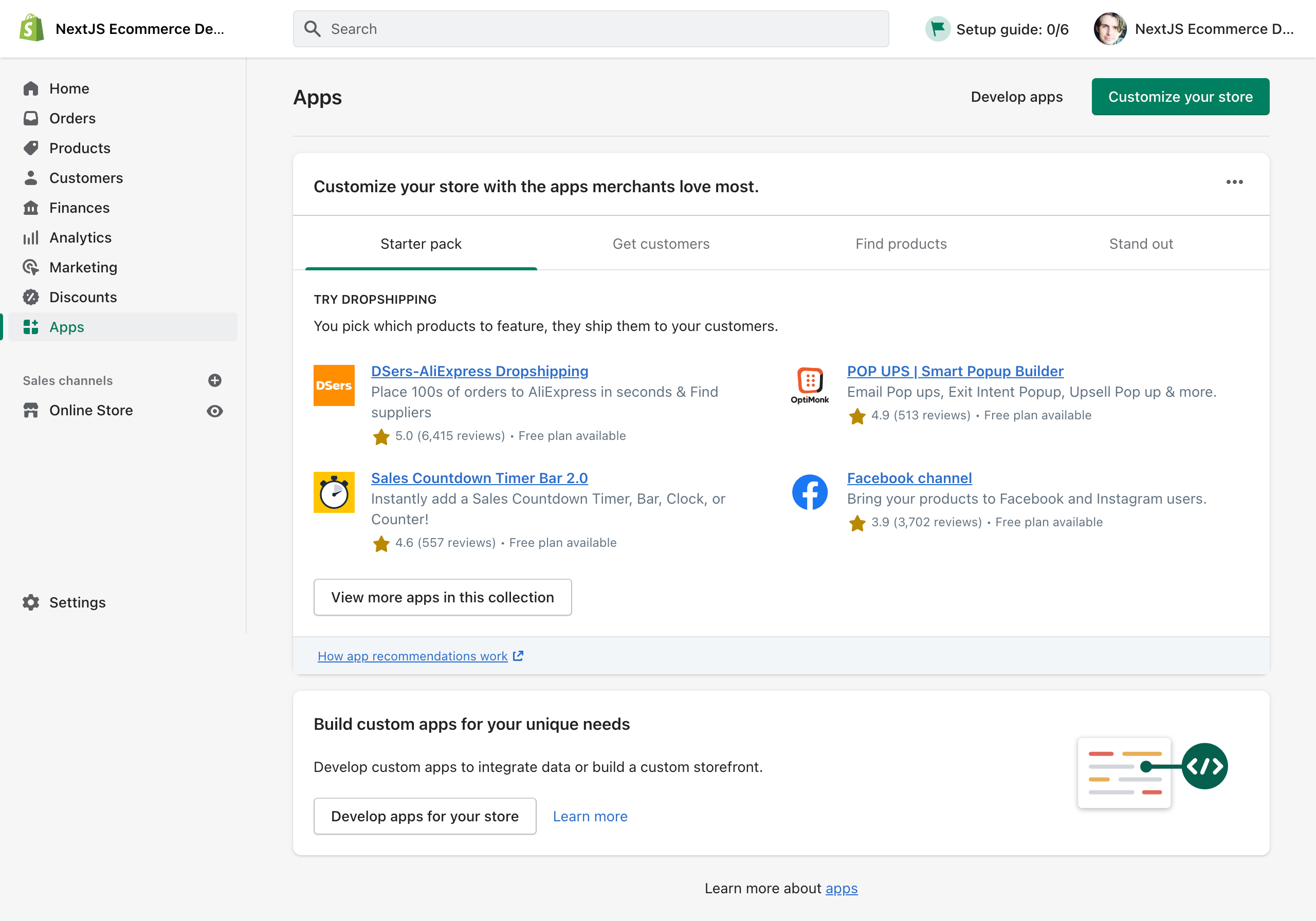Click View more apps in this collection
Viewport: 1316px width, 921px height.
click(443, 597)
